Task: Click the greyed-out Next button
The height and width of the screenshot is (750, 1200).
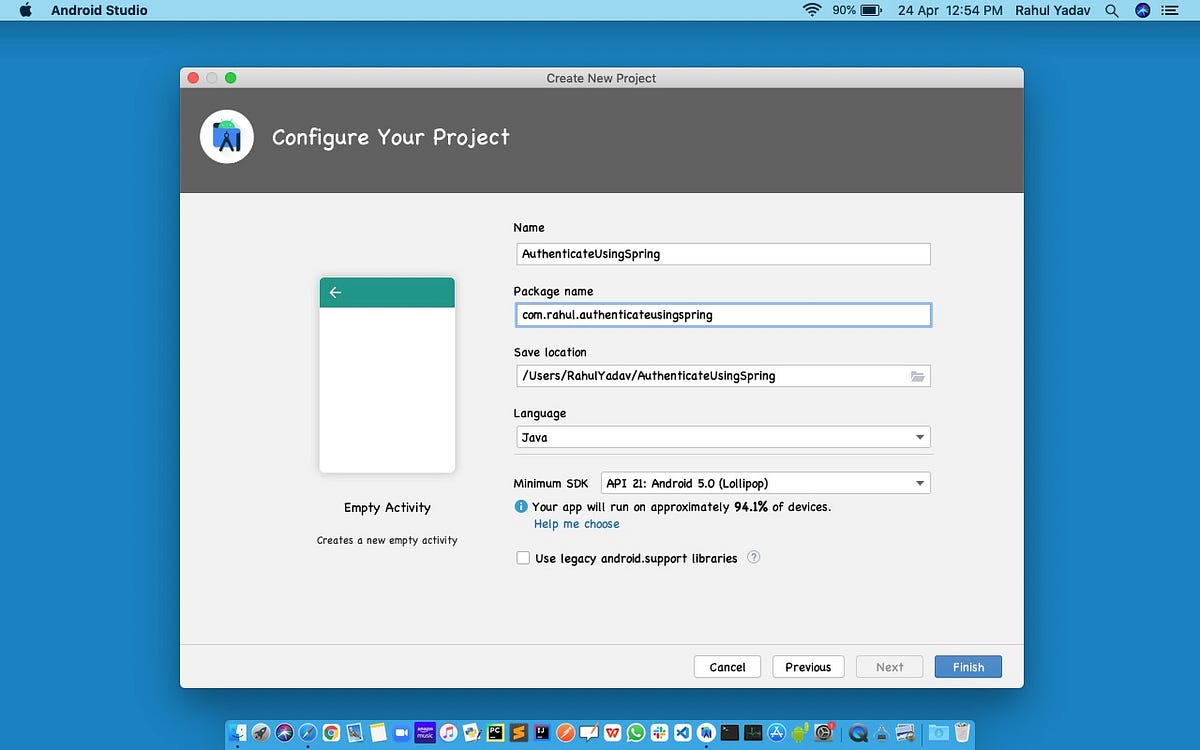Action: point(889,667)
